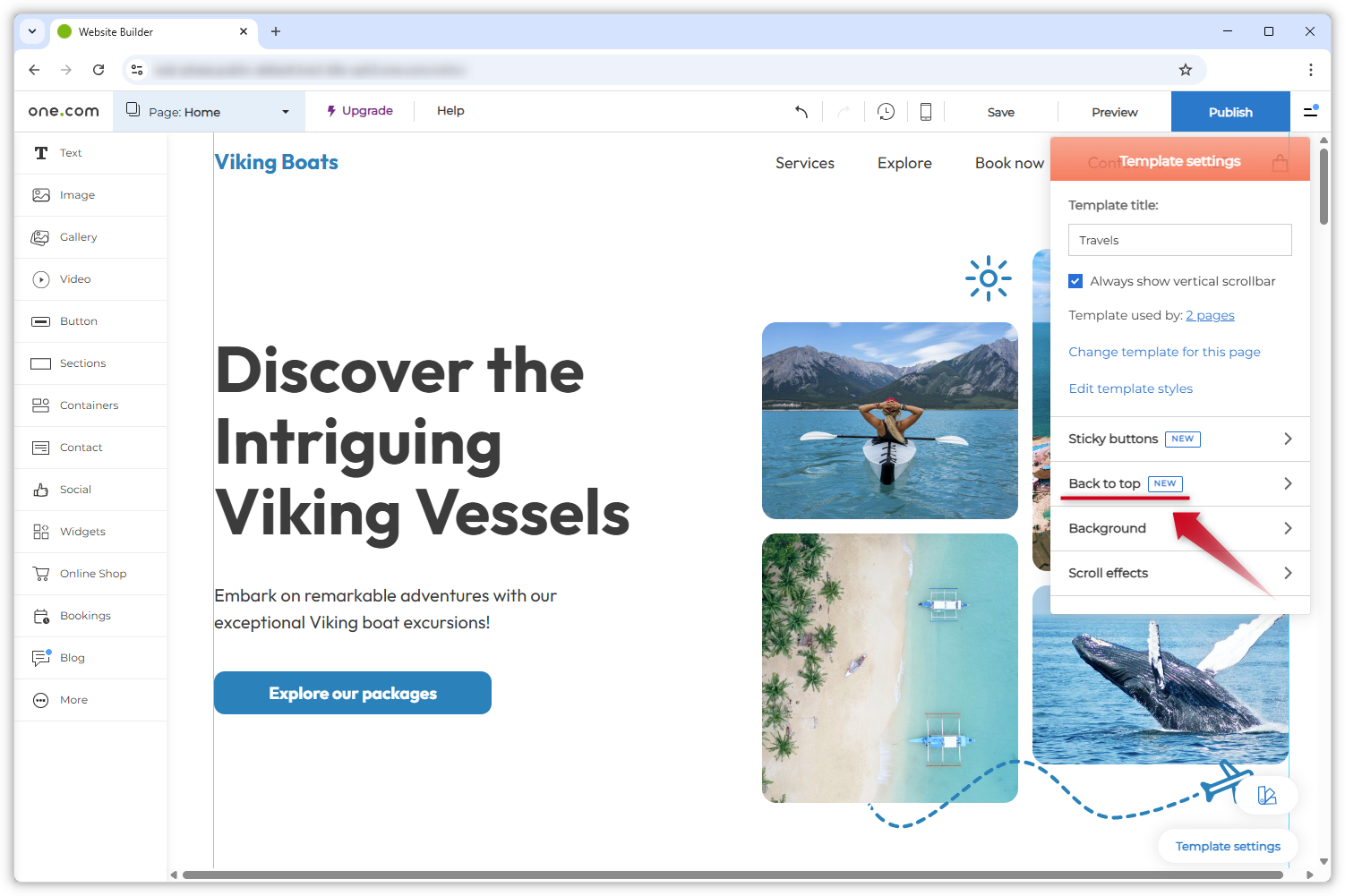Switch to mobile view icon
The height and width of the screenshot is (896, 1345).
[926, 112]
